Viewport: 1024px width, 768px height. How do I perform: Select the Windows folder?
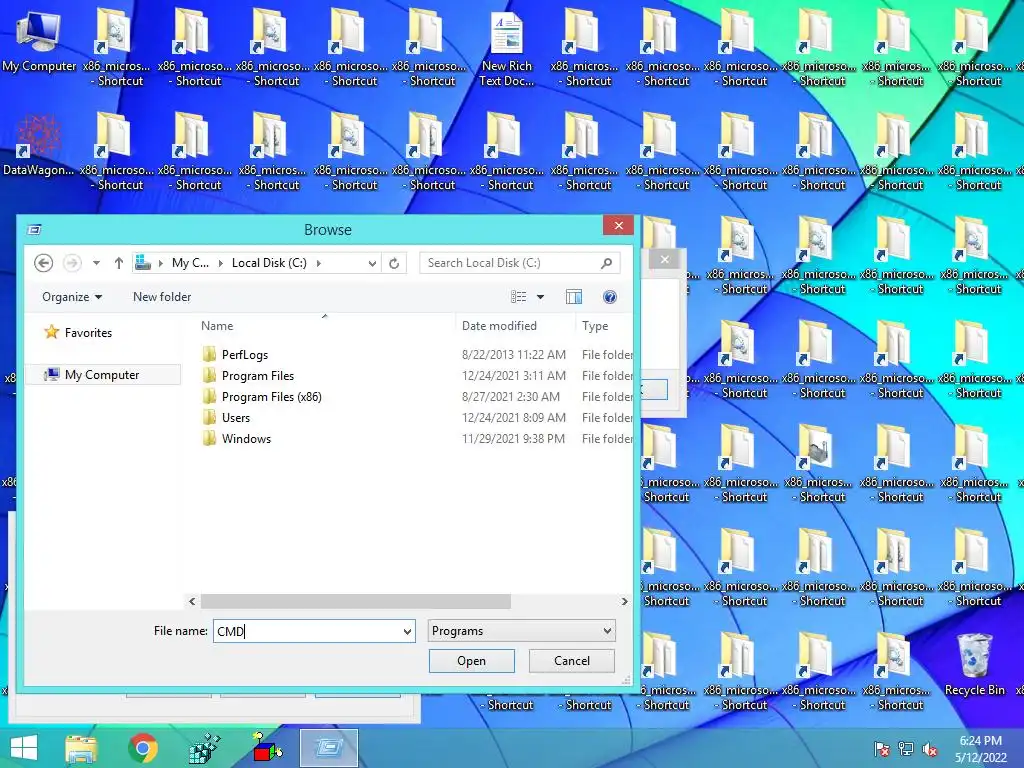point(246,438)
